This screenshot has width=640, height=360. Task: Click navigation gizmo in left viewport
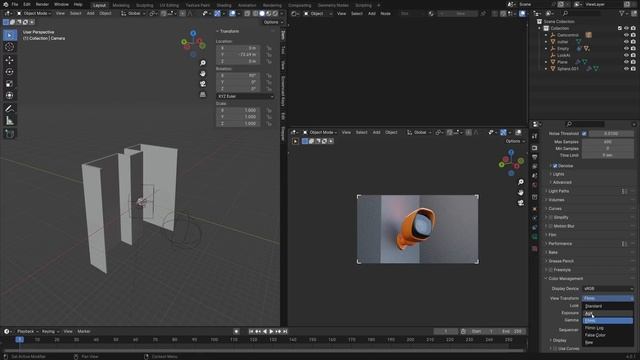[193, 42]
